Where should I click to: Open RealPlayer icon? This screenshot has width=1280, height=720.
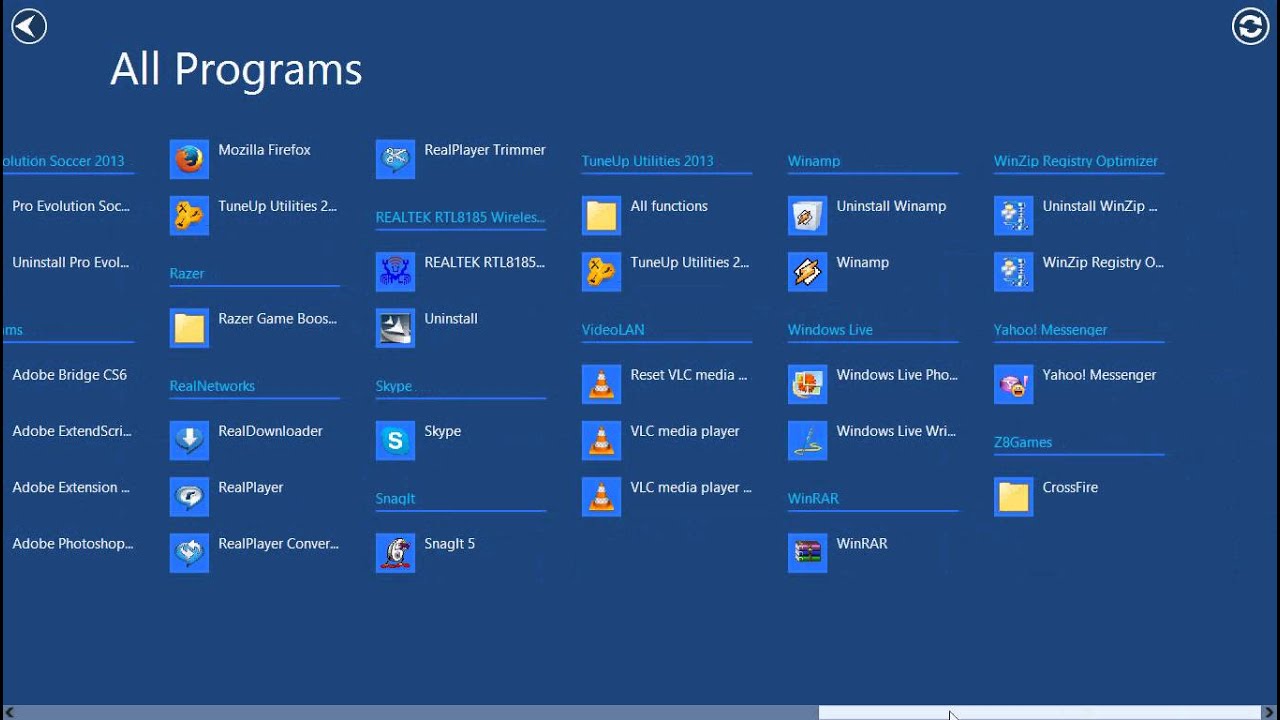(189, 496)
